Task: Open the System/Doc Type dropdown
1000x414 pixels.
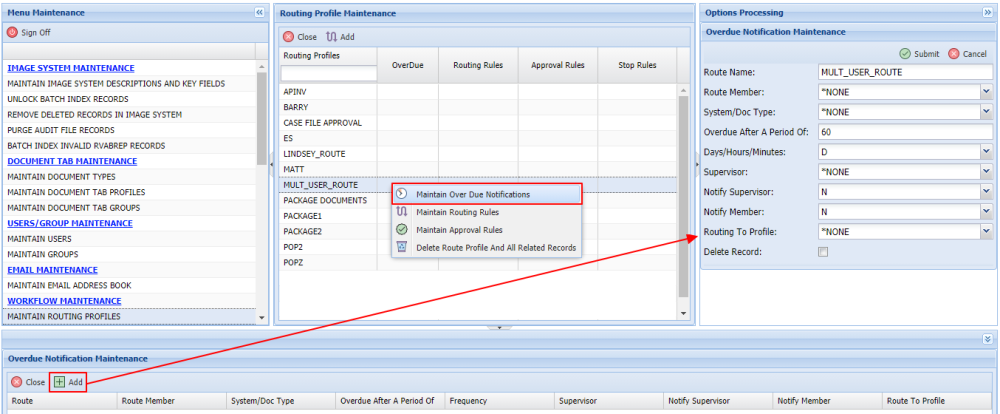Action: (987, 112)
